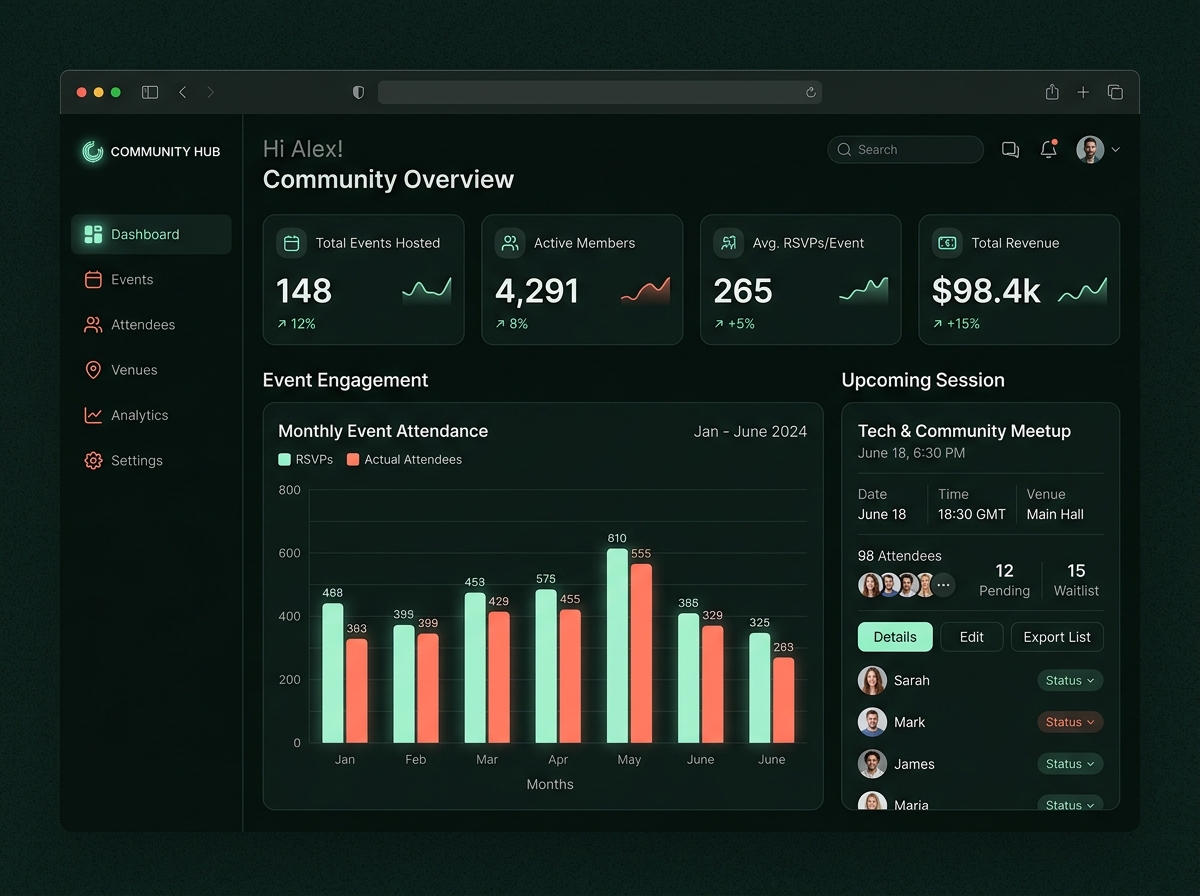Click Sarah's avatar photo
The image size is (1200, 896).
pyautogui.click(x=872, y=680)
